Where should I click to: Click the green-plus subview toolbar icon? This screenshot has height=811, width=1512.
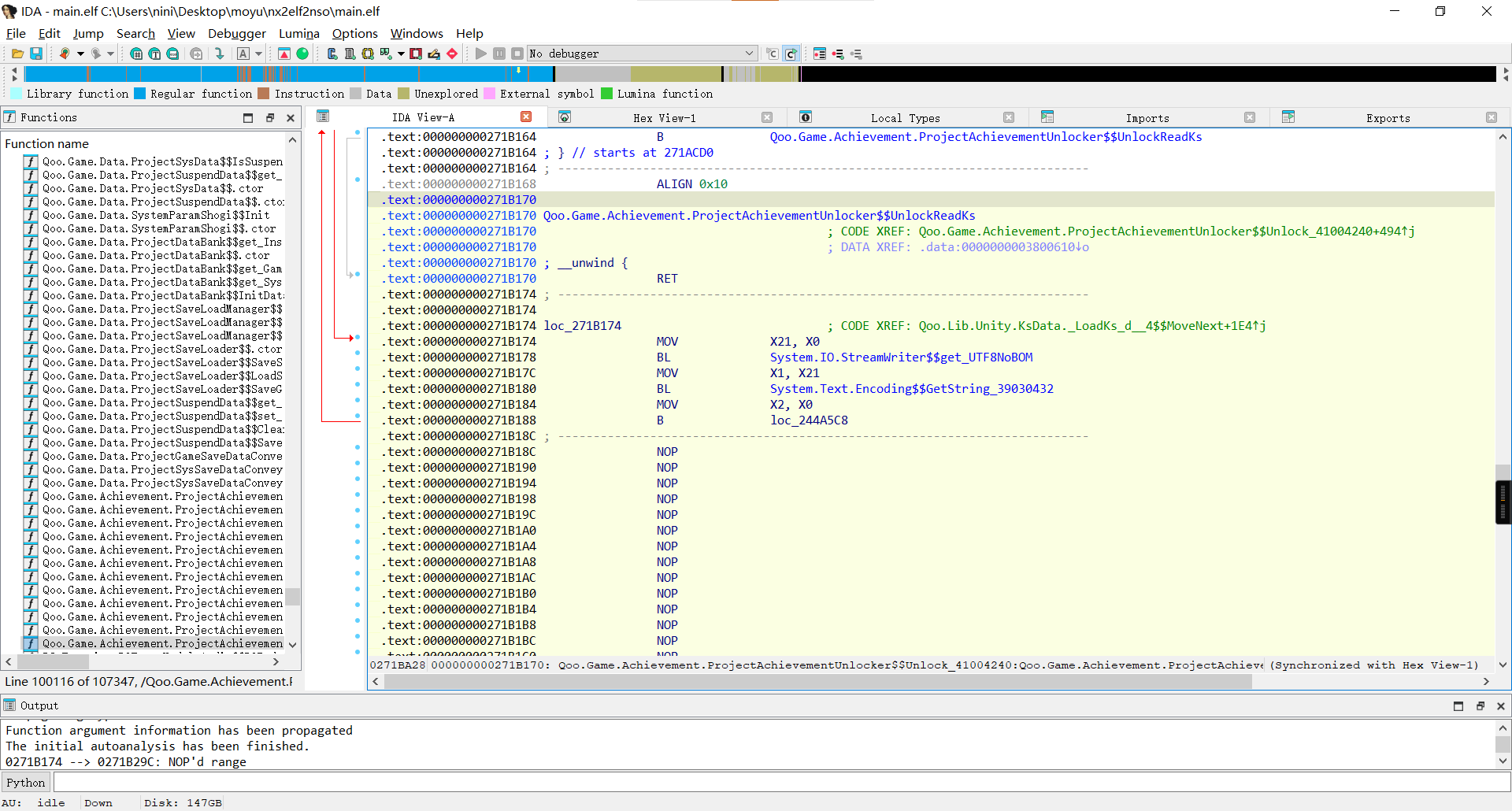pos(386,54)
